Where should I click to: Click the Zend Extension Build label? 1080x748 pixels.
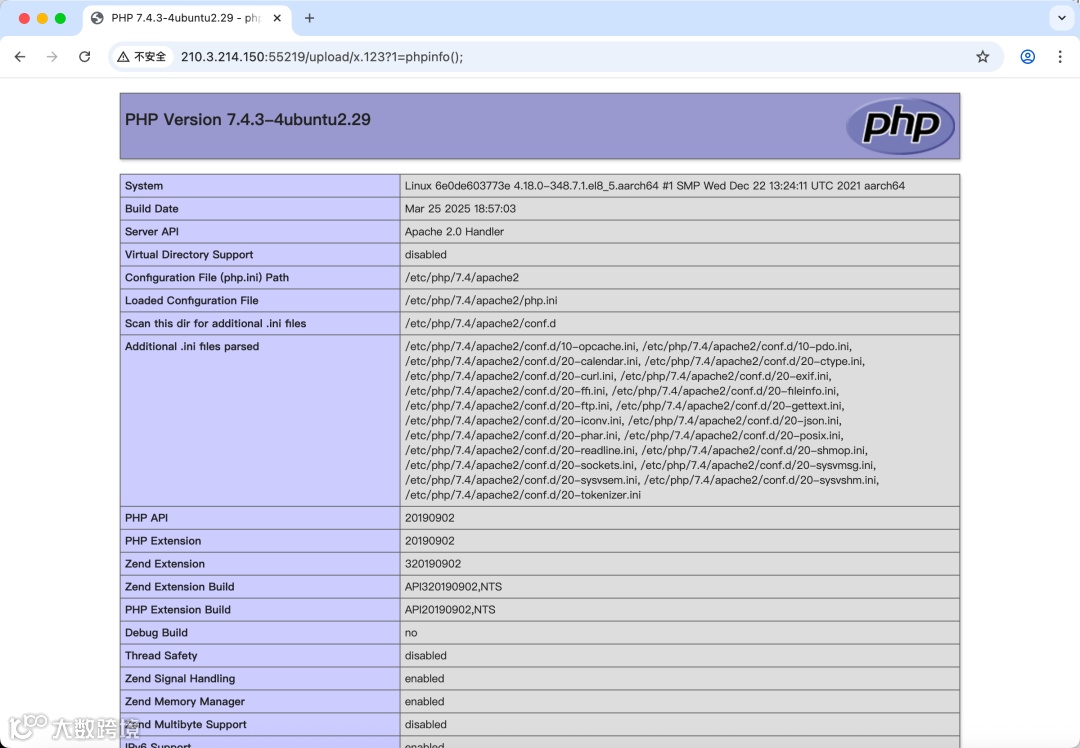[179, 586]
